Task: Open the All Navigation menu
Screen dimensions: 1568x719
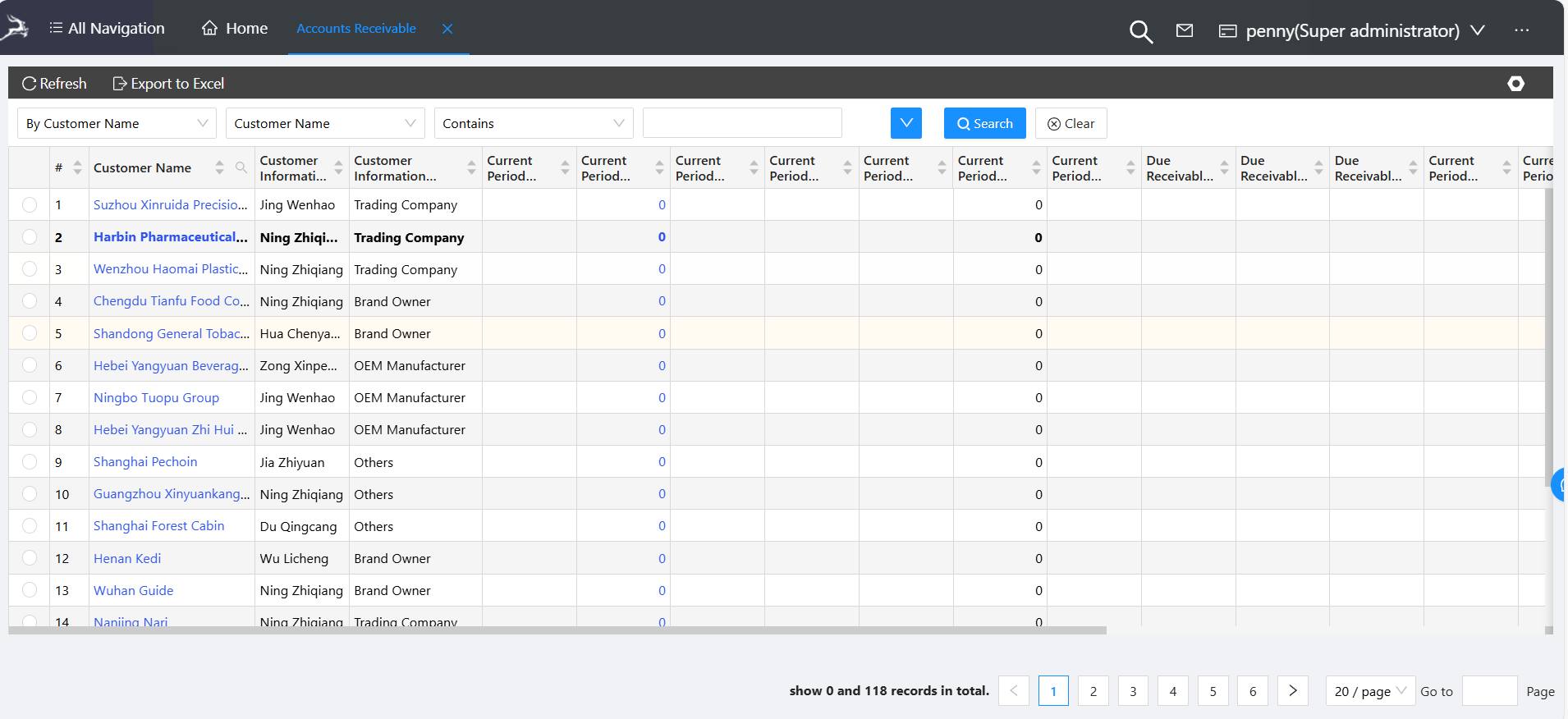Action: click(107, 29)
